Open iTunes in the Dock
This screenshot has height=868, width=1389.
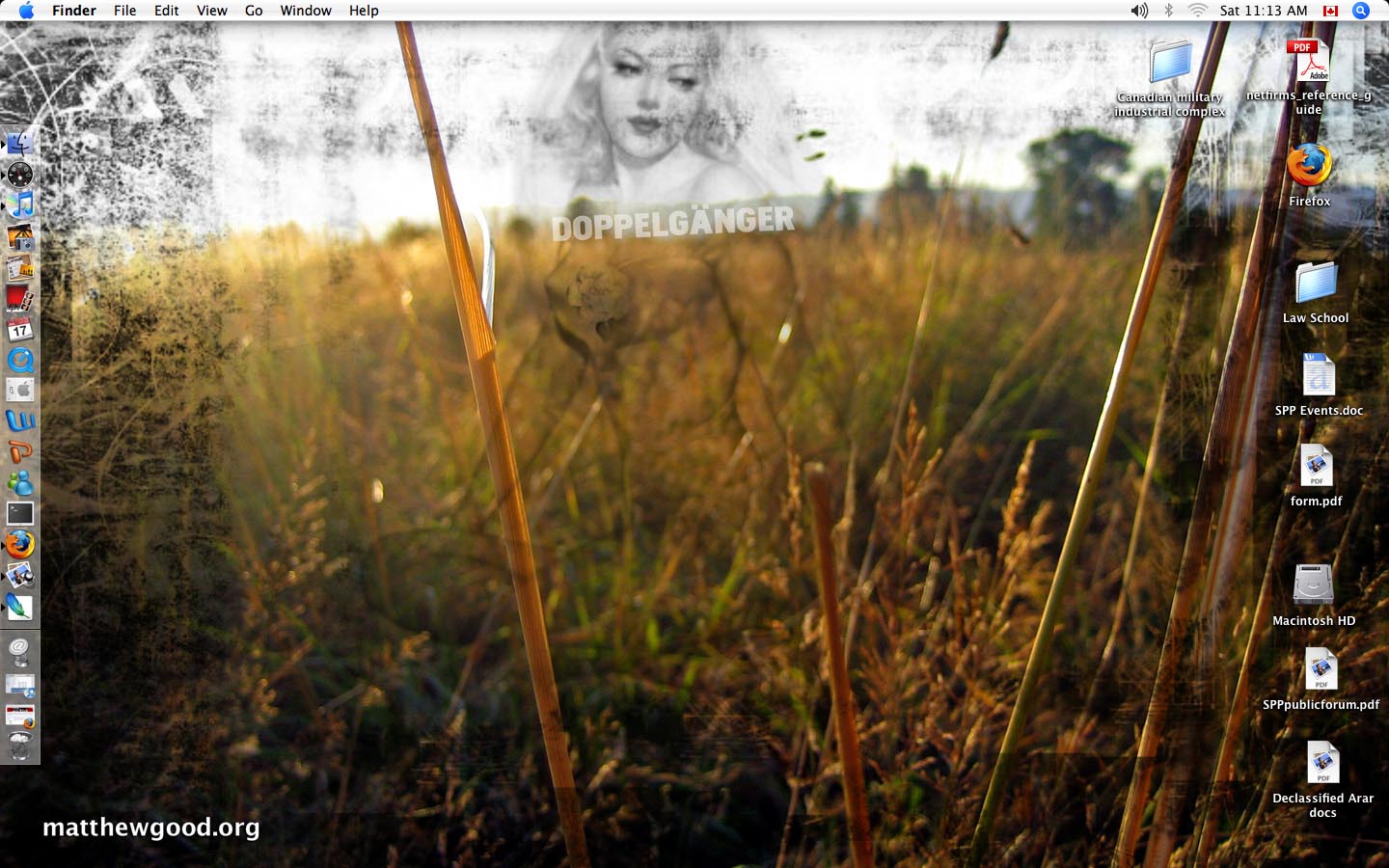click(x=20, y=204)
